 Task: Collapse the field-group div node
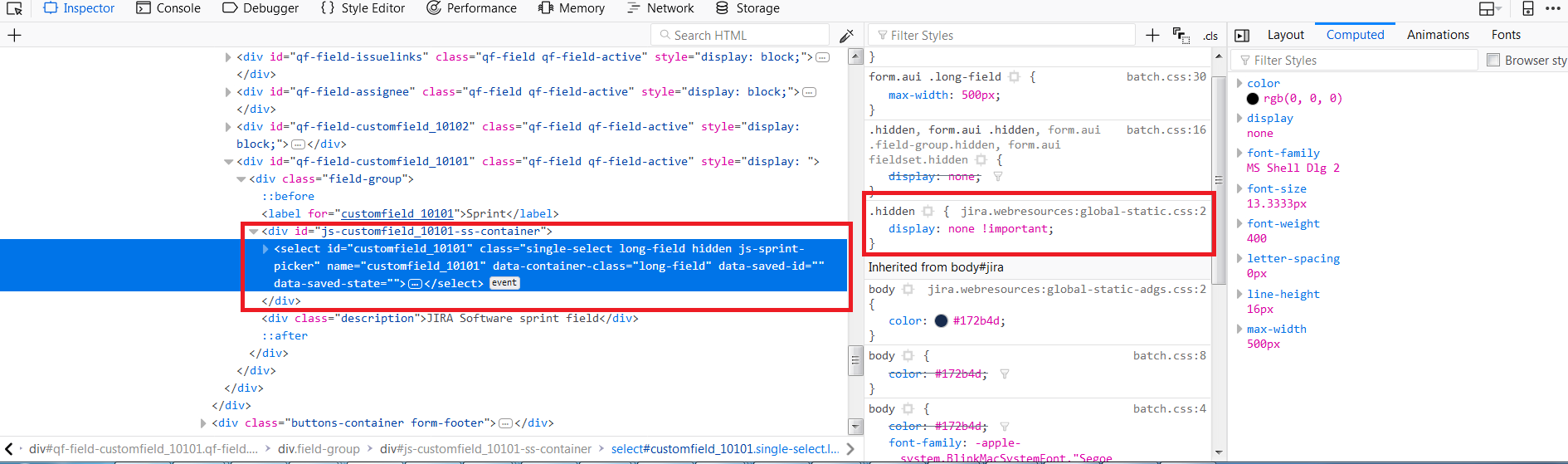click(x=241, y=179)
